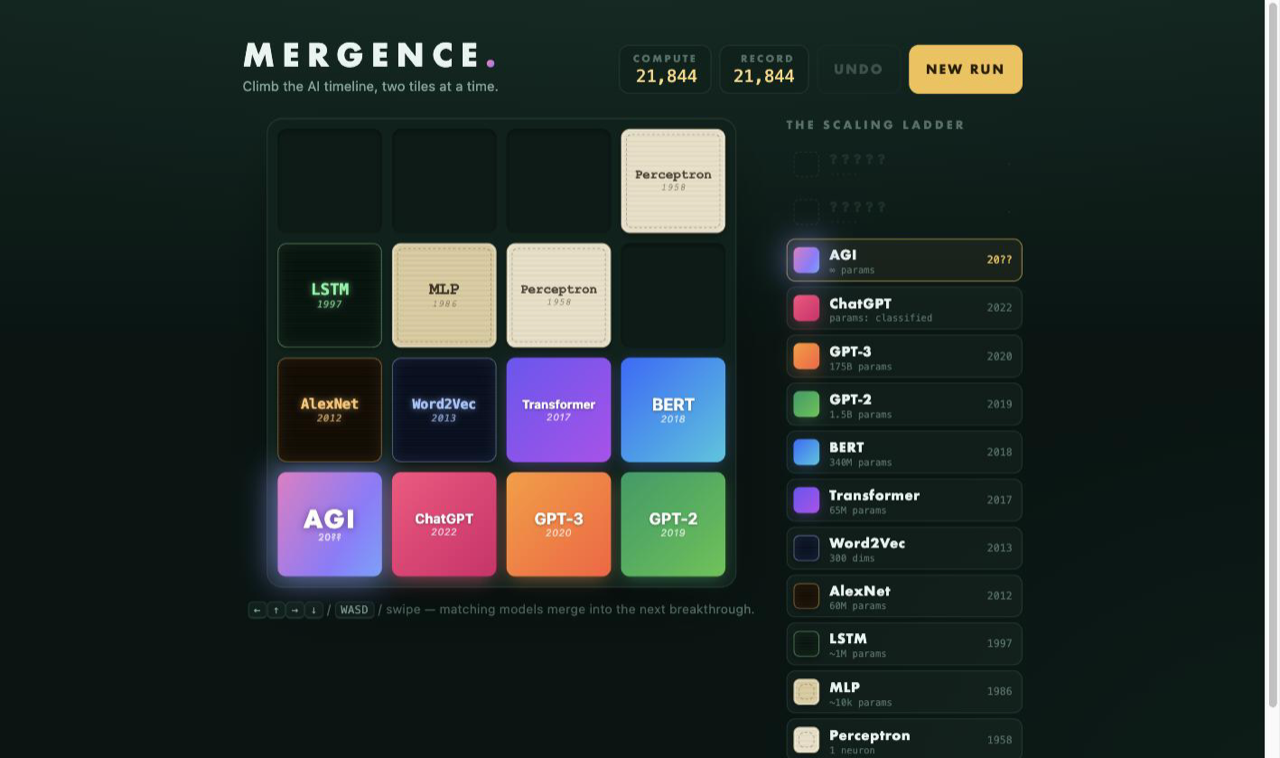Click "THE SCALING LADDER" heading

876,125
